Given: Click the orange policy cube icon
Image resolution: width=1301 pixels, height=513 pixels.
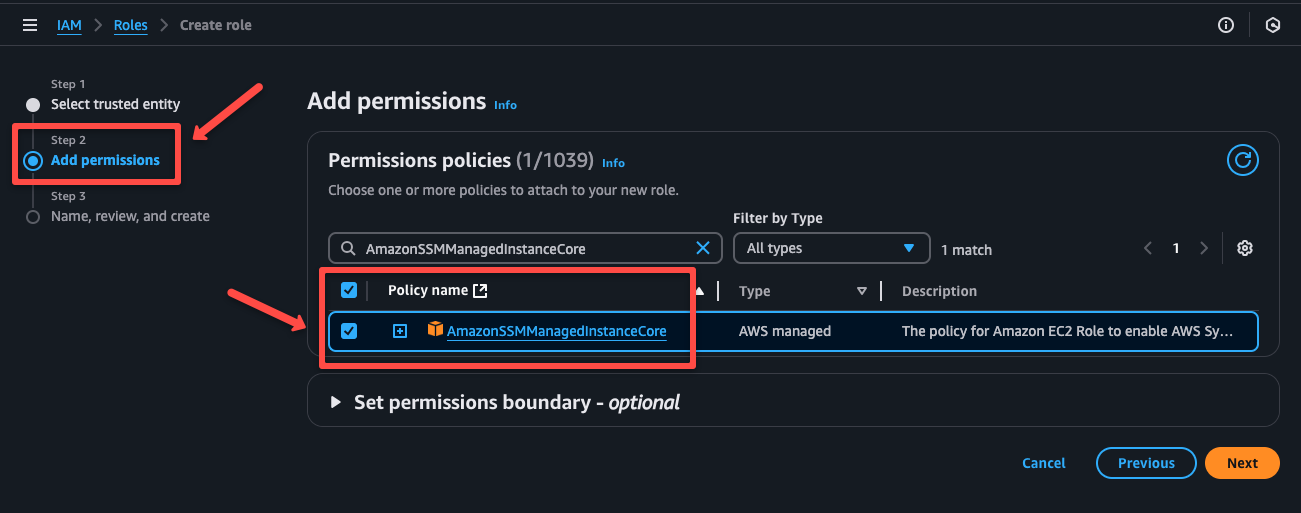Looking at the screenshot, I should [435, 329].
